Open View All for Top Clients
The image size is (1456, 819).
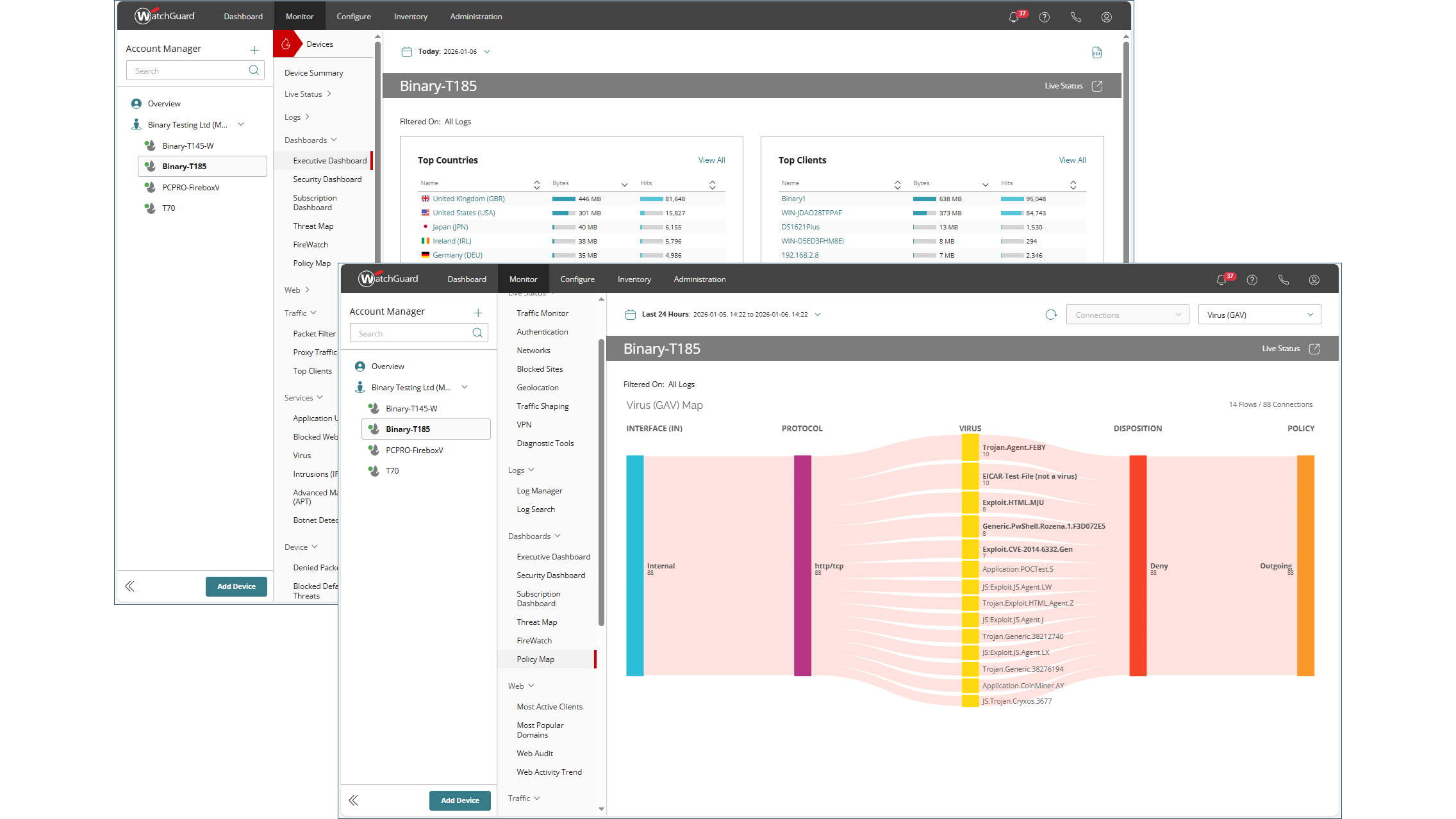pyautogui.click(x=1072, y=160)
